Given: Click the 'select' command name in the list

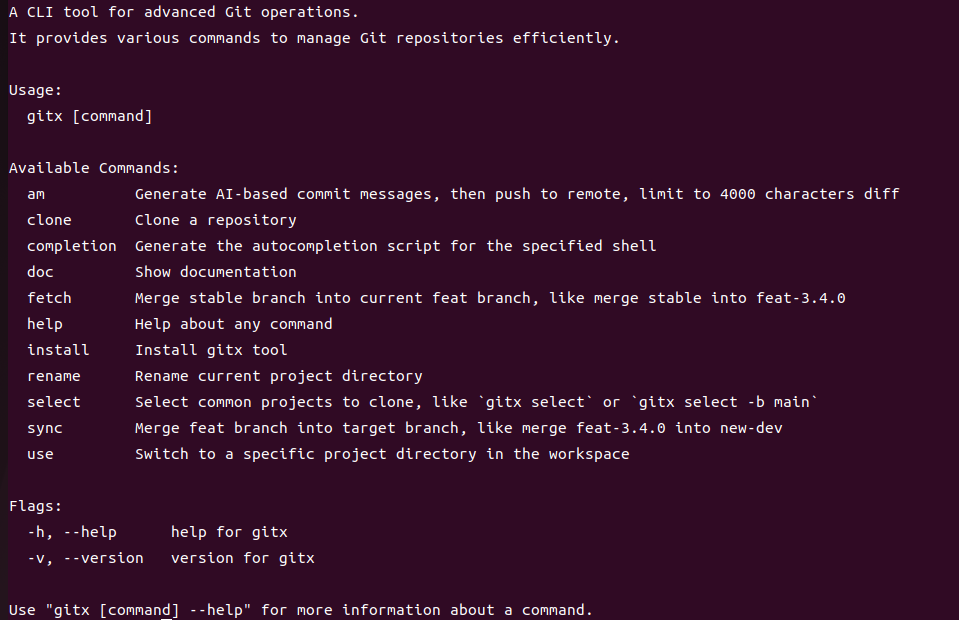Looking at the screenshot, I should (x=54, y=402).
